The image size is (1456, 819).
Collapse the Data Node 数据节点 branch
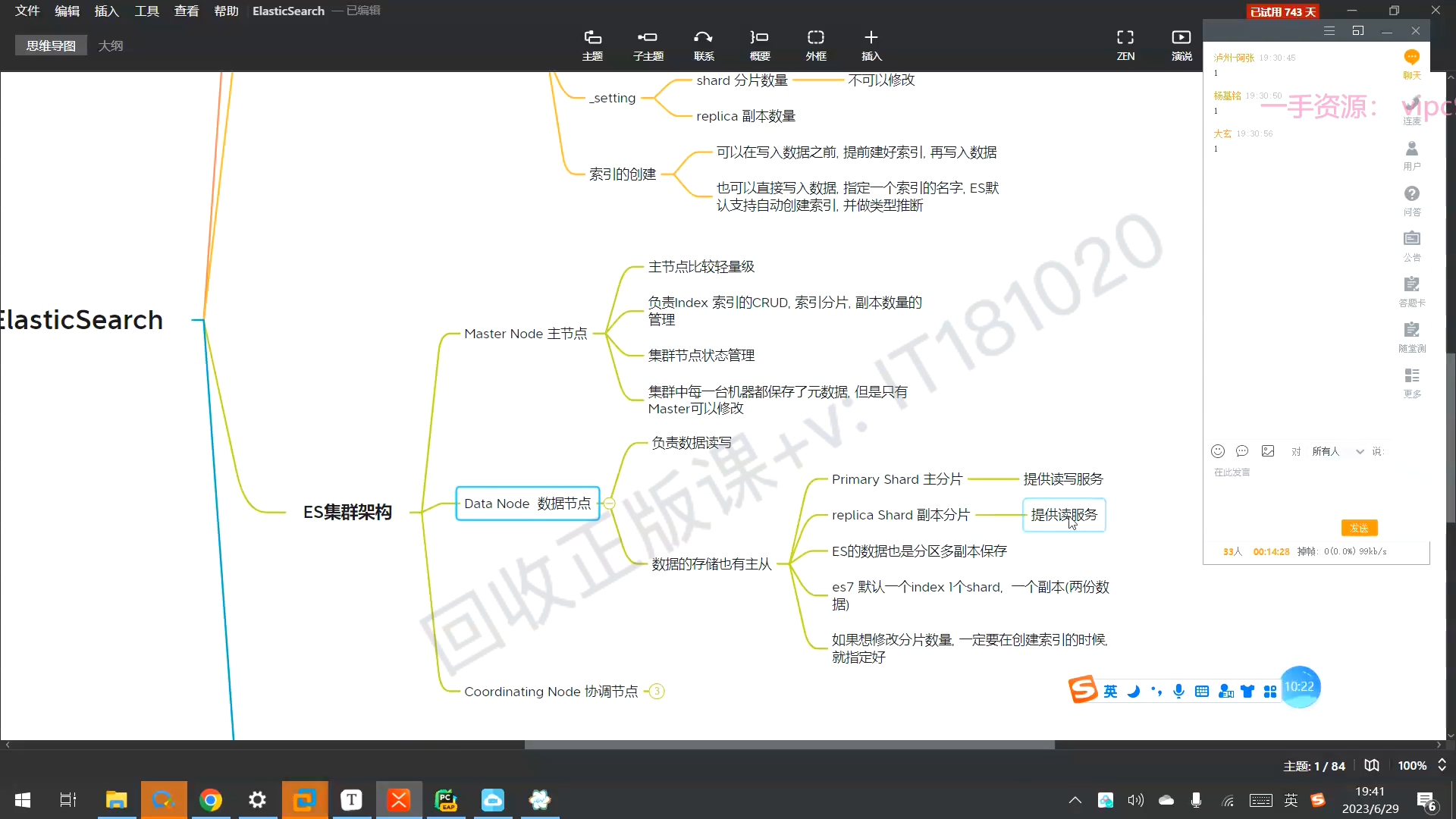609,504
